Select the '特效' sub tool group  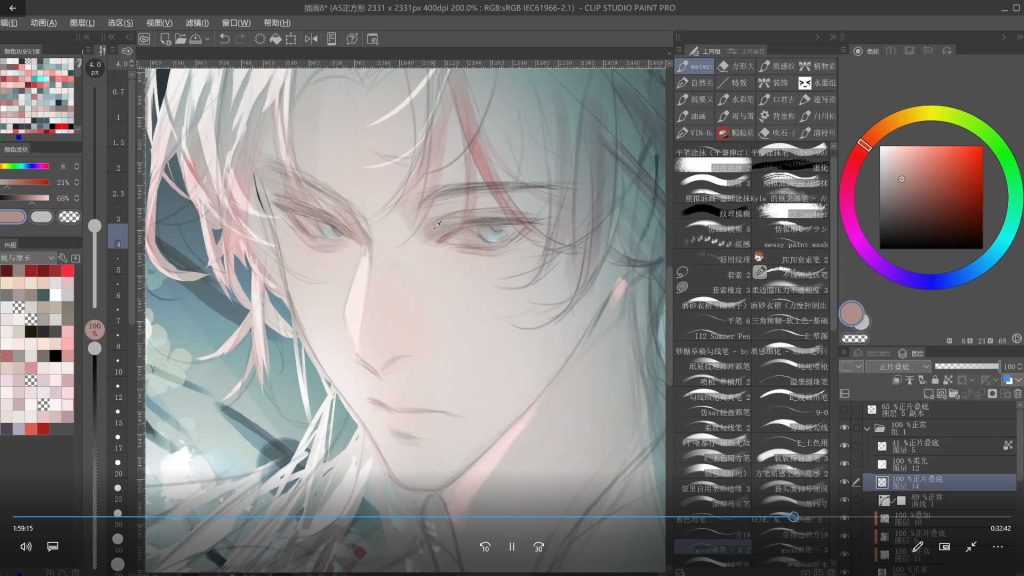coord(735,83)
